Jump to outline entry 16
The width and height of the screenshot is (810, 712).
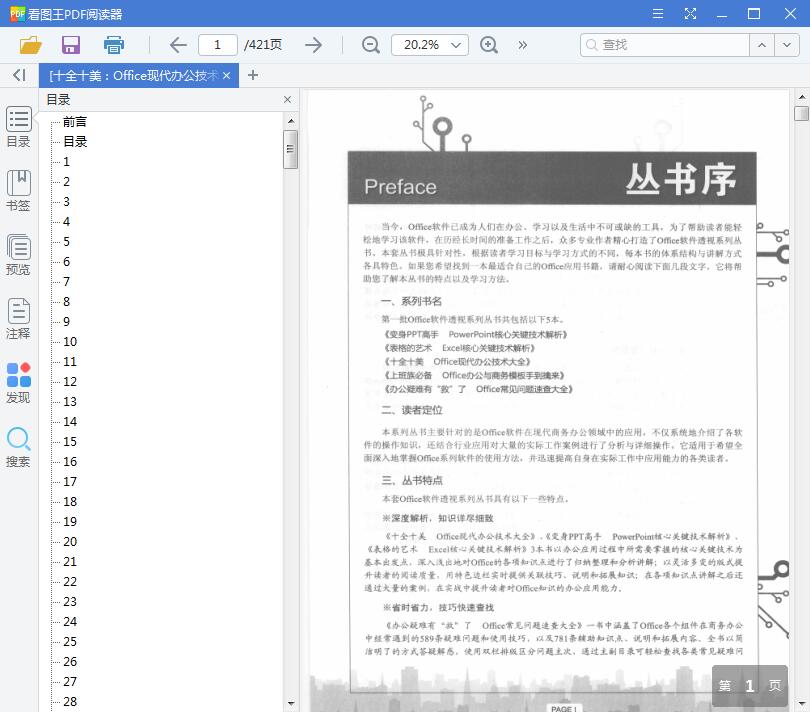pos(70,461)
